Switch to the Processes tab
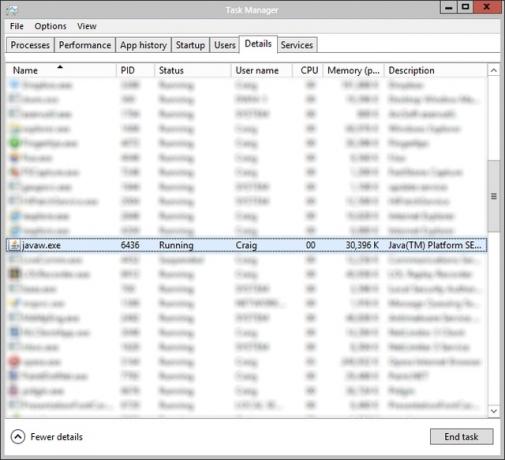505x460 pixels. 30,45
